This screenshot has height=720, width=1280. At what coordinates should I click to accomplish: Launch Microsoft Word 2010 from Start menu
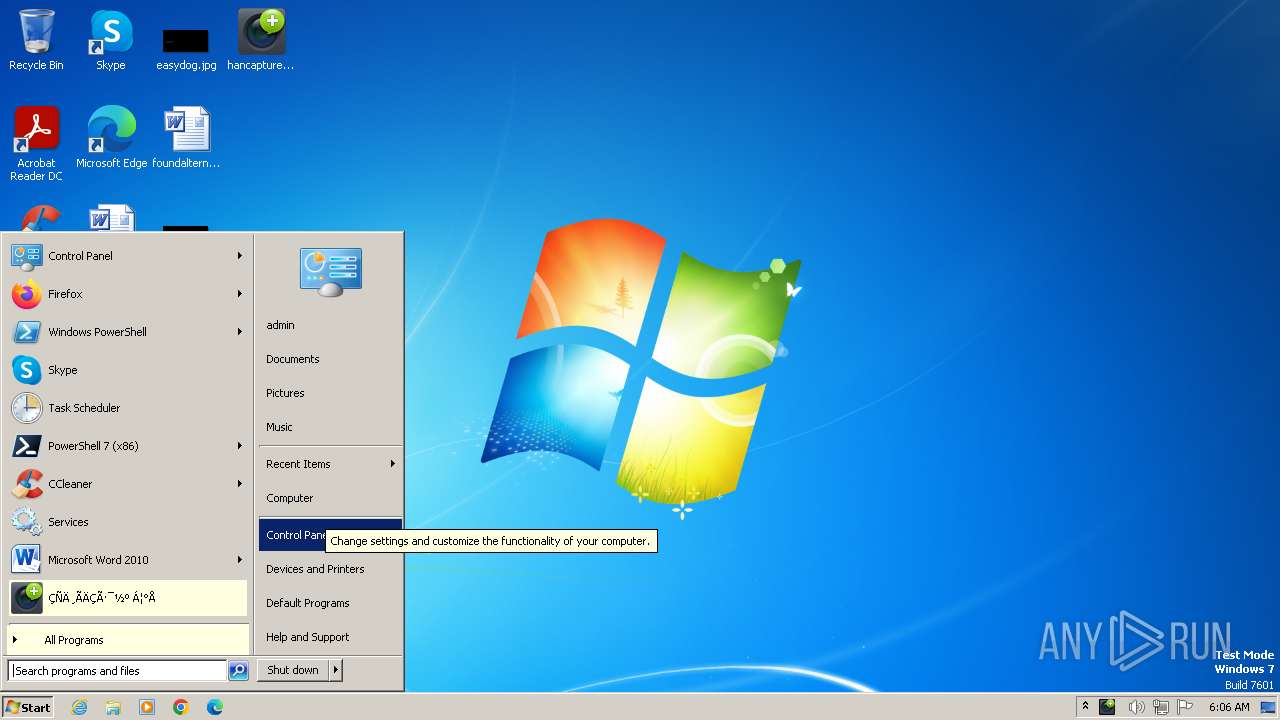(x=128, y=560)
